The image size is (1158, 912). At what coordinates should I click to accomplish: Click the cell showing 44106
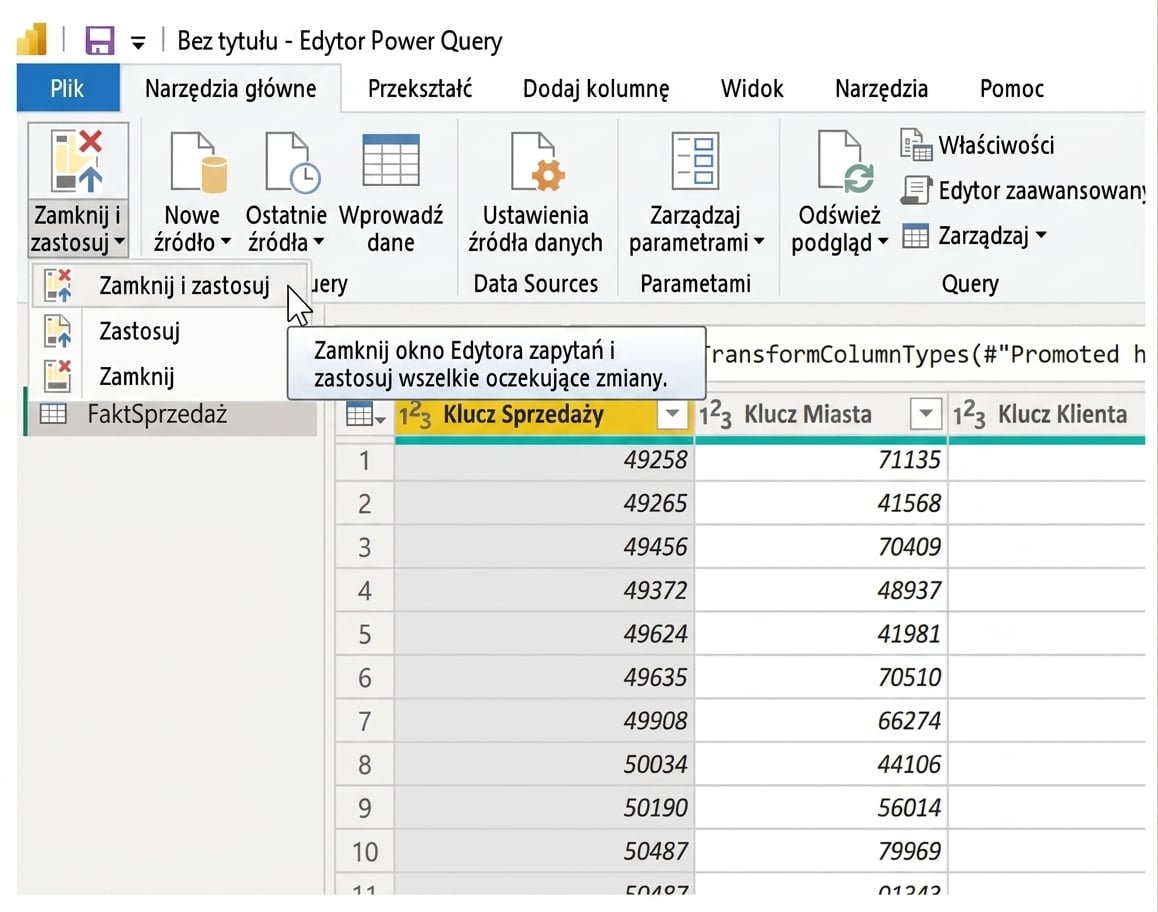click(x=821, y=765)
